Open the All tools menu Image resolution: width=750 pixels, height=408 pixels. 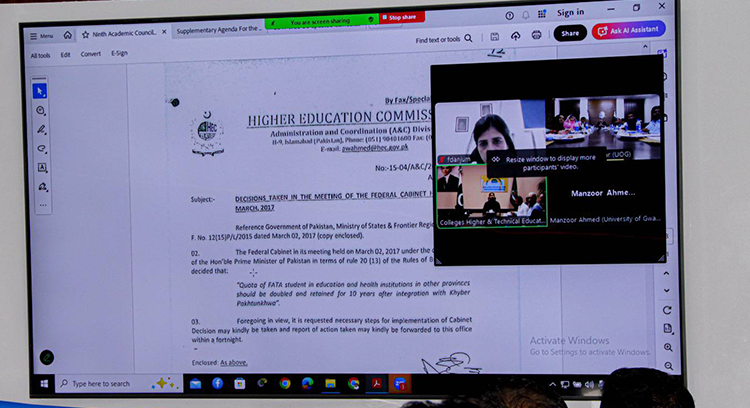(41, 55)
